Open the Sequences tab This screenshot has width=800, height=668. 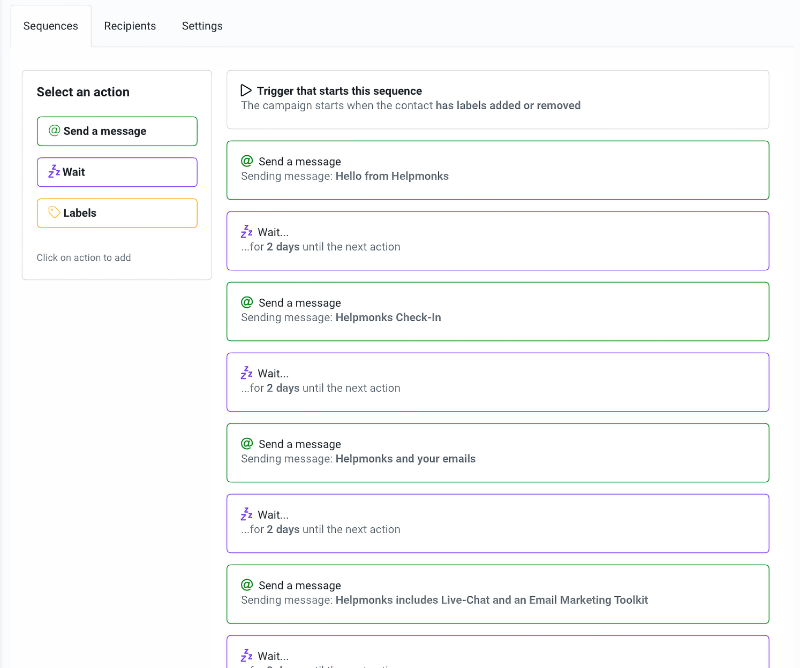pyautogui.click(x=51, y=26)
